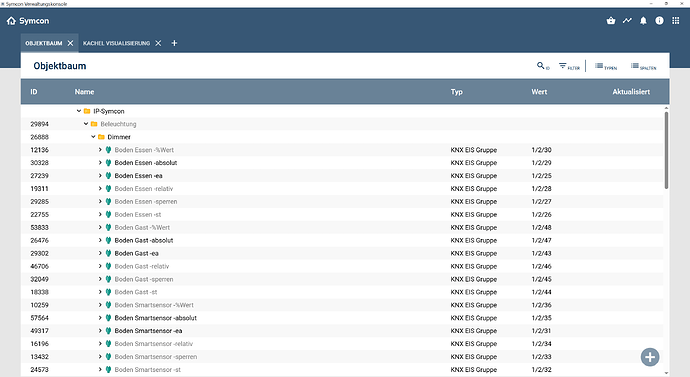
Task: Click ID 12136 cell
Action: tap(40, 150)
